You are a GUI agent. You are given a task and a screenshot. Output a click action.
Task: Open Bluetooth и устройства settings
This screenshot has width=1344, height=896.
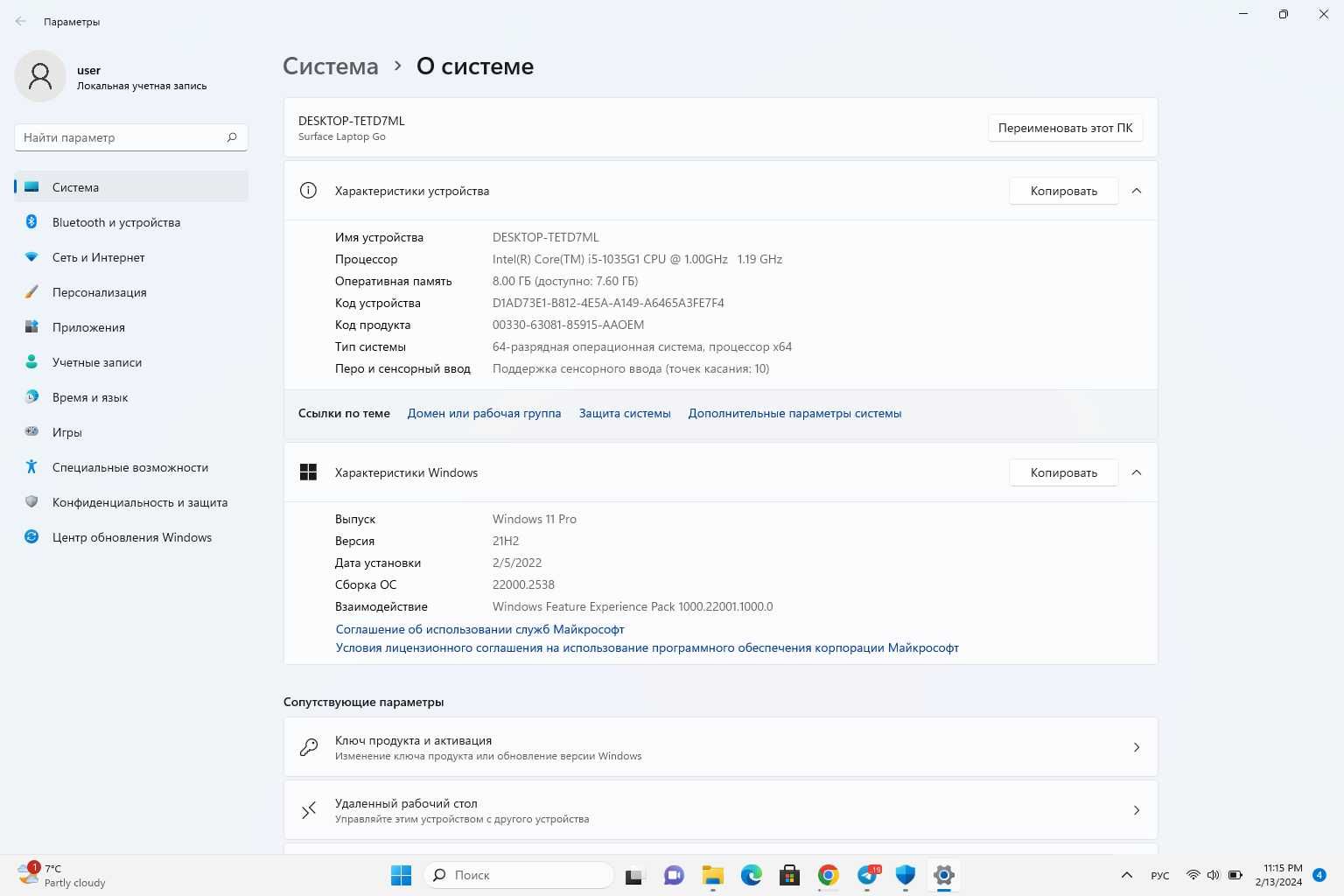click(x=131, y=222)
